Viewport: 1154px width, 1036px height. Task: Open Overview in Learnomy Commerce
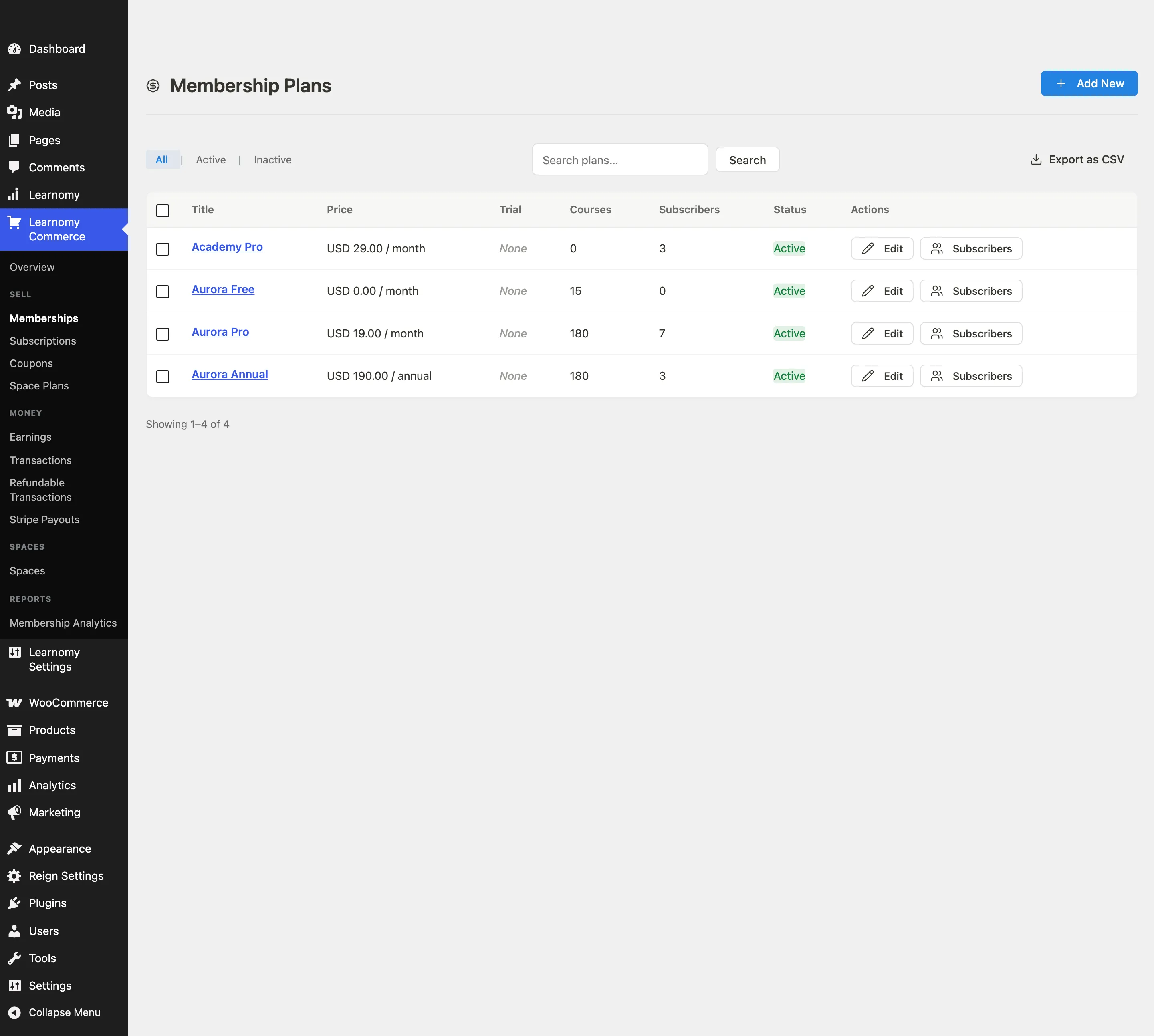coord(32,267)
